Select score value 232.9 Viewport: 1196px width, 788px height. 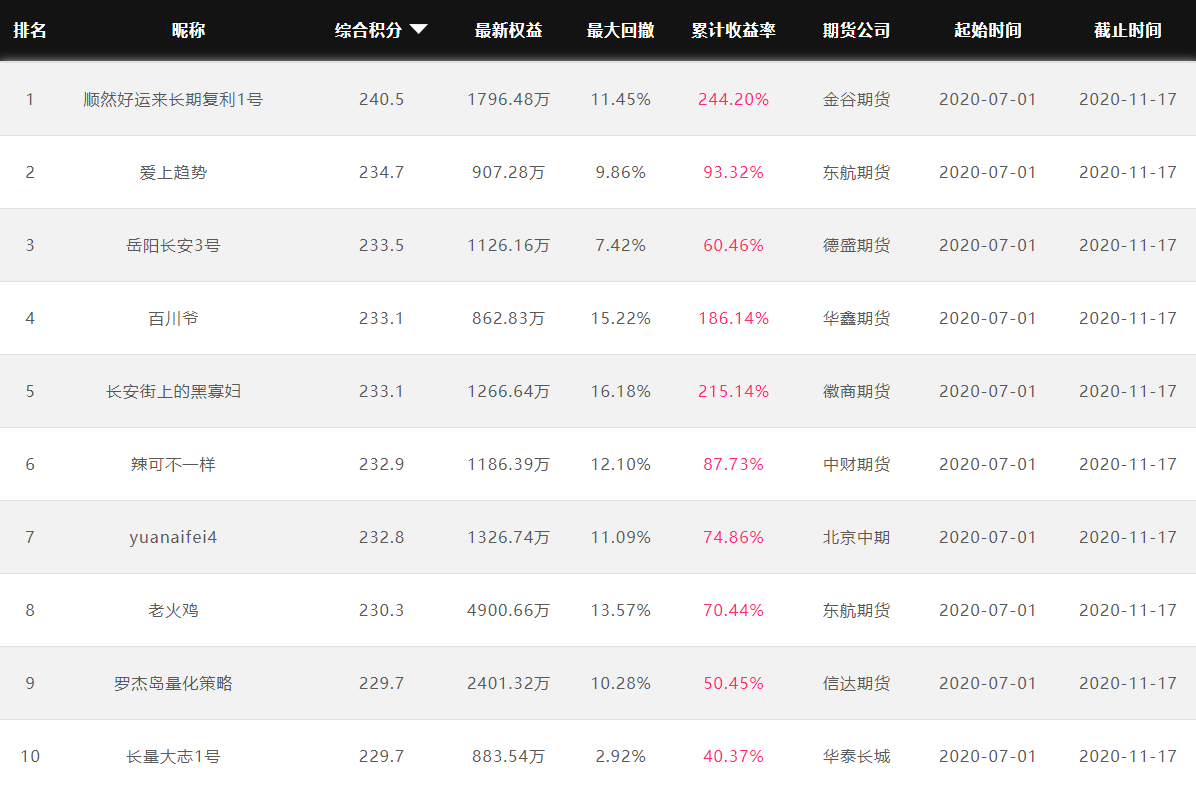click(x=381, y=465)
